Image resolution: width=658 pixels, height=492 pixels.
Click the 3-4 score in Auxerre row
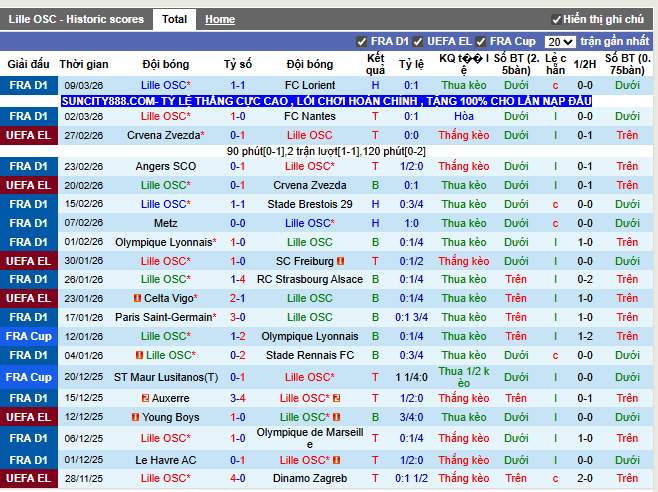(x=238, y=398)
